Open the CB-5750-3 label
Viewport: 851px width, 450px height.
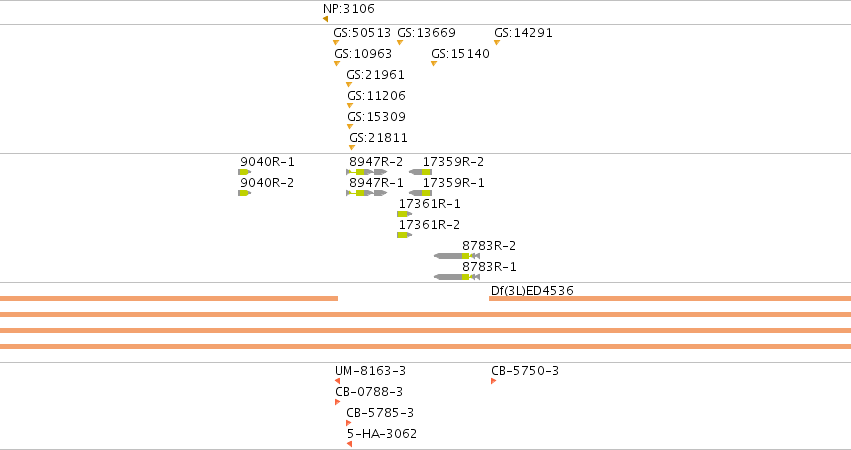525,371
